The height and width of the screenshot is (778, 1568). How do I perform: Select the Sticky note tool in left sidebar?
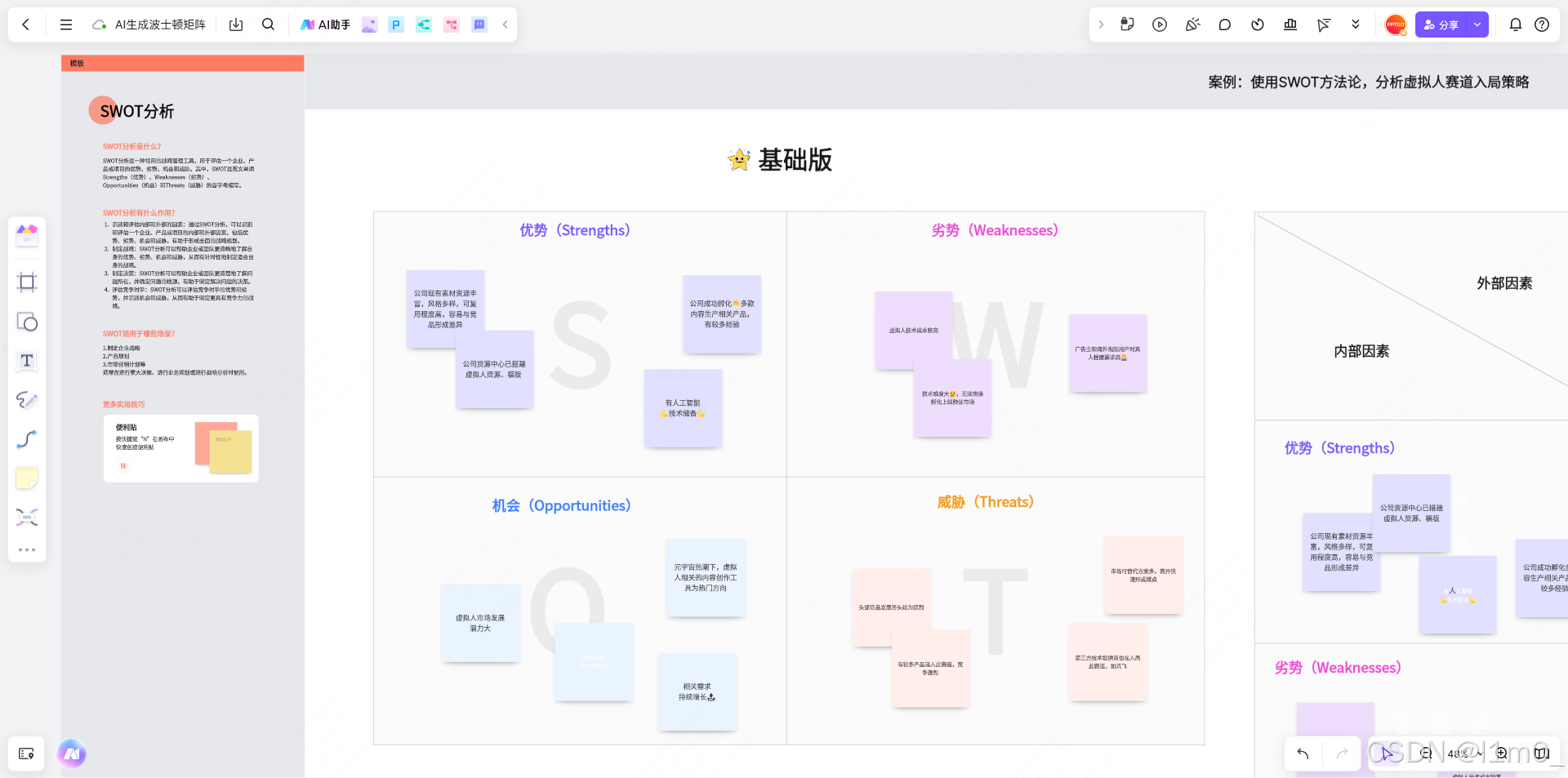(27, 478)
